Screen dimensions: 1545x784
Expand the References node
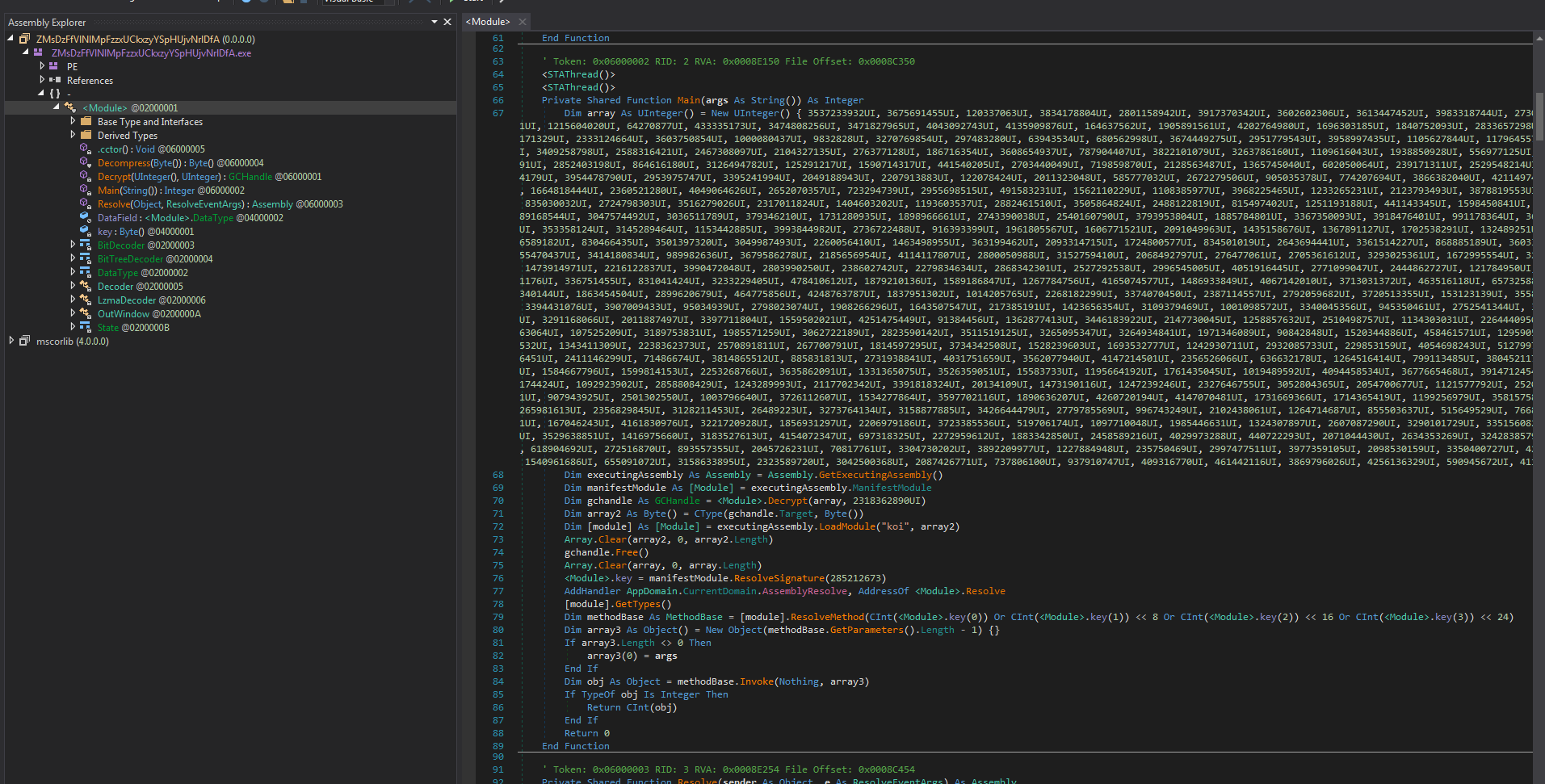42,80
